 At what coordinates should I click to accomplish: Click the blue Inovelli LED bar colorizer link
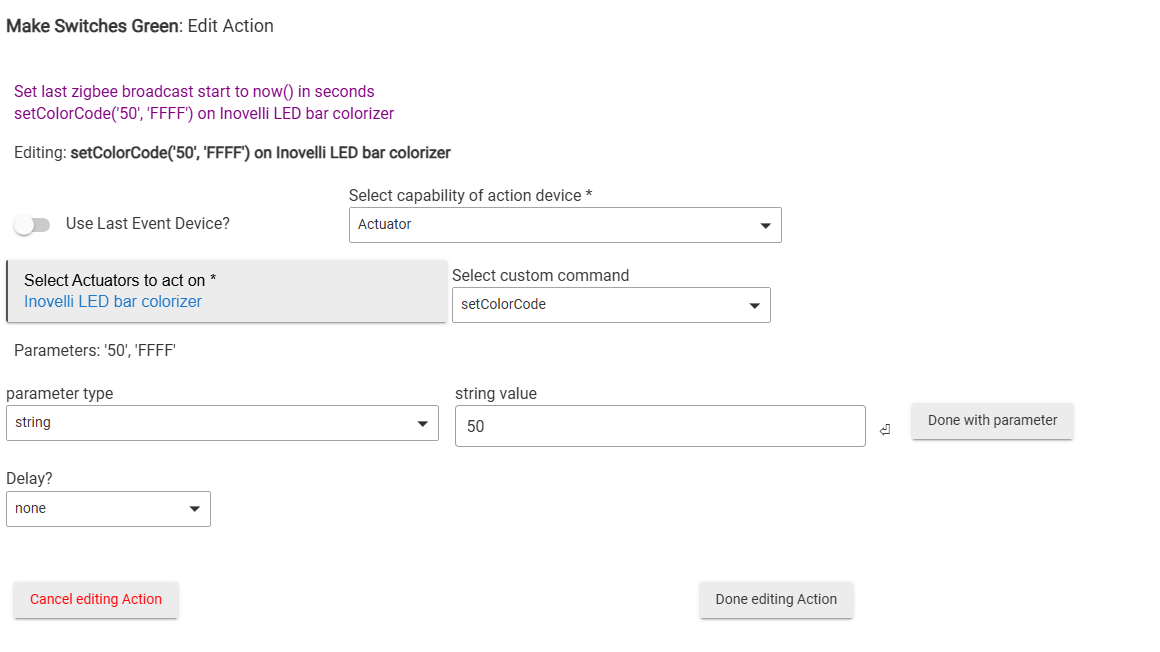coord(113,302)
